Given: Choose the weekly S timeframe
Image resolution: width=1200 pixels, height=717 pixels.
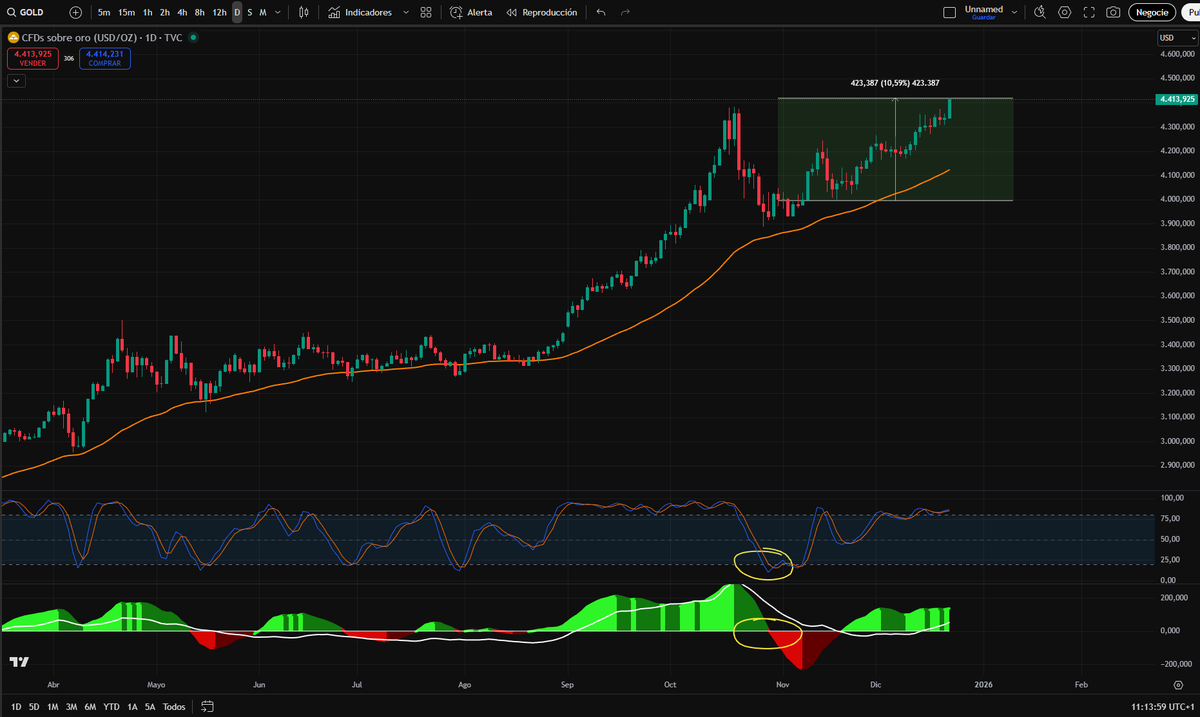Looking at the screenshot, I should tap(250, 12).
